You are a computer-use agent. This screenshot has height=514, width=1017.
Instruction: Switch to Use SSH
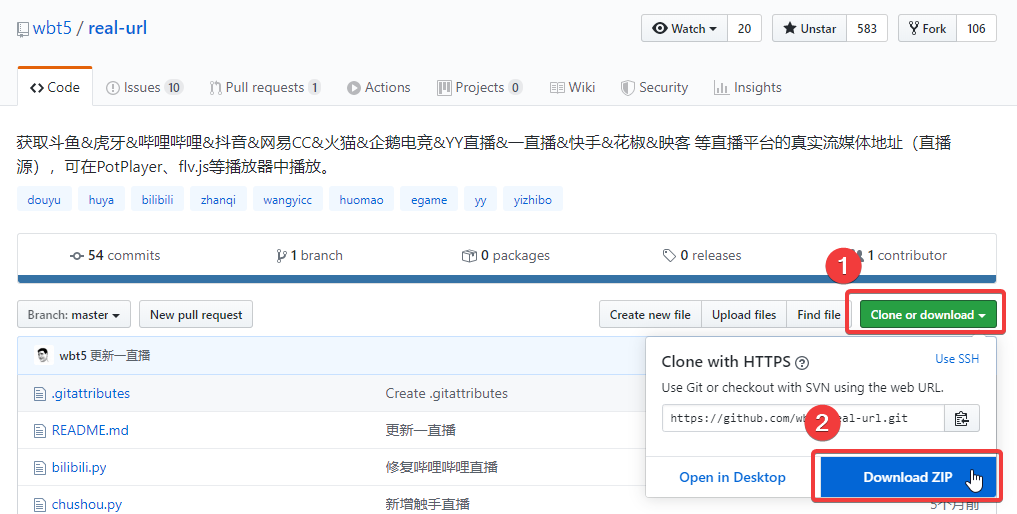click(957, 358)
